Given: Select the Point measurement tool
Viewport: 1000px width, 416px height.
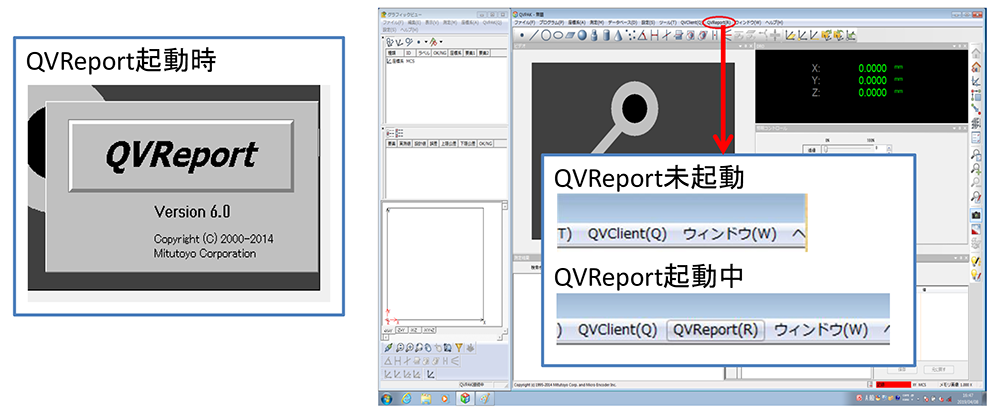Looking at the screenshot, I should [522, 36].
